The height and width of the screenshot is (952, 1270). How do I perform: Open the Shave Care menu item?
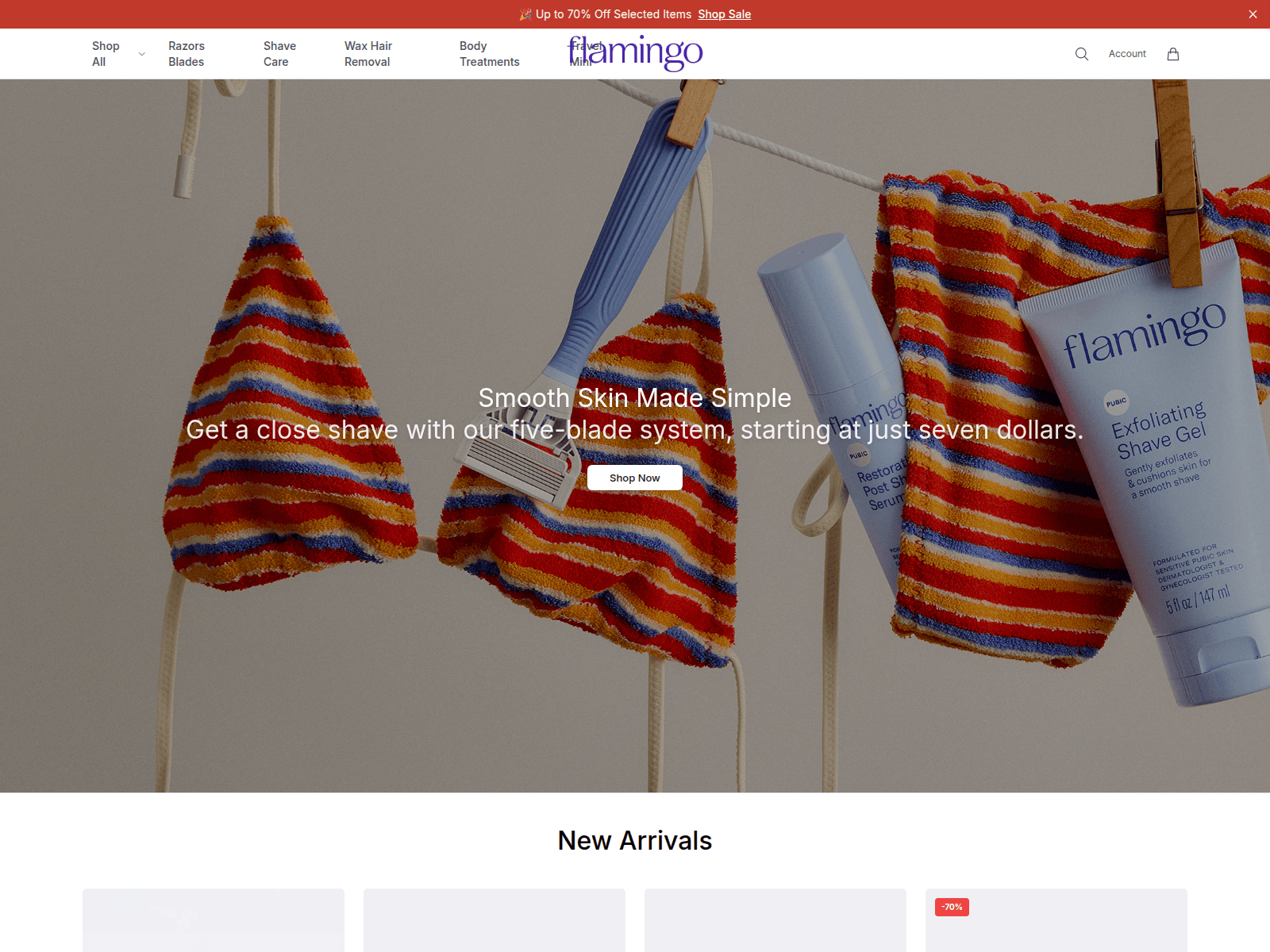(x=279, y=54)
